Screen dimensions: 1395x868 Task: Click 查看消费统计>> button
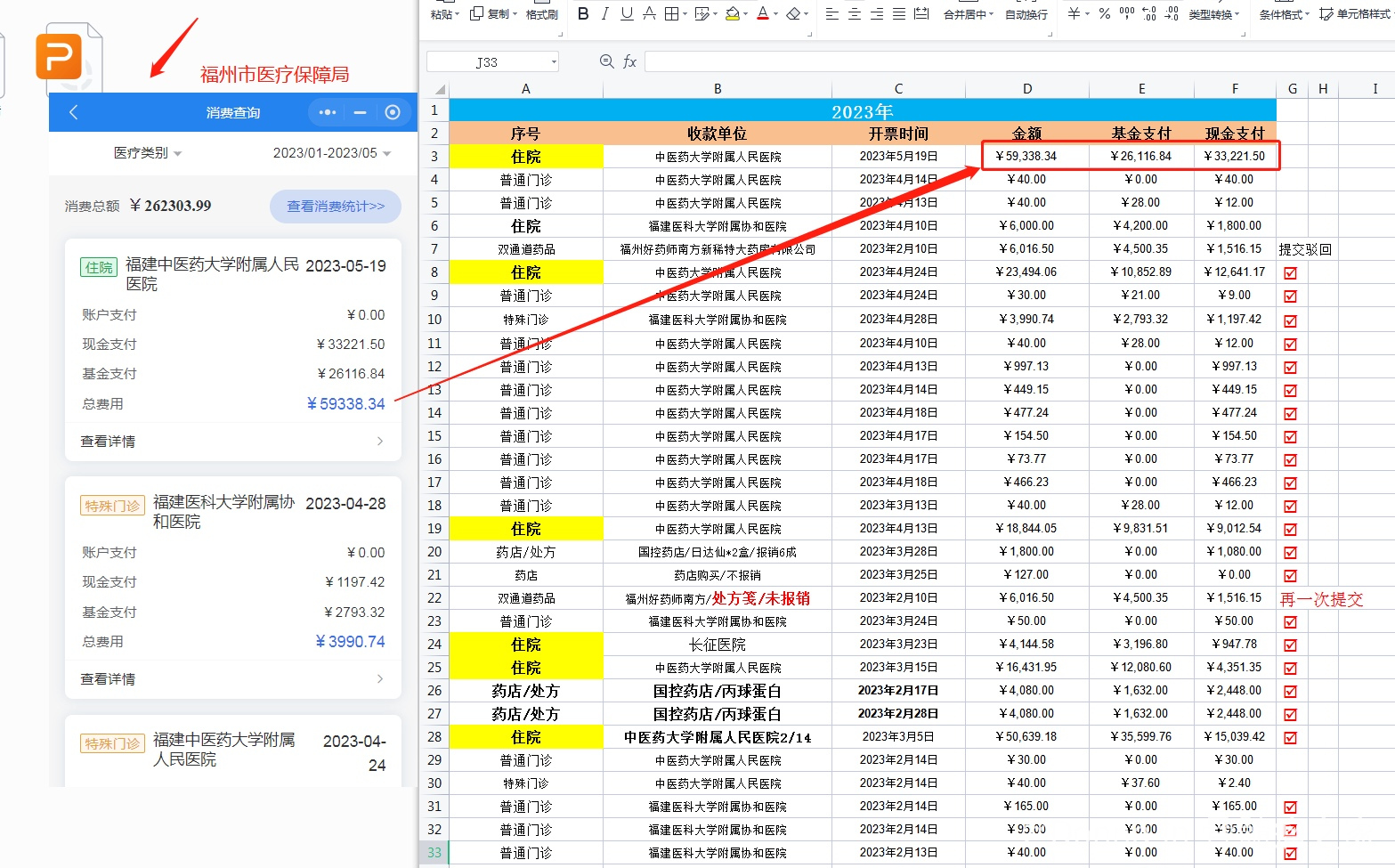coord(336,206)
